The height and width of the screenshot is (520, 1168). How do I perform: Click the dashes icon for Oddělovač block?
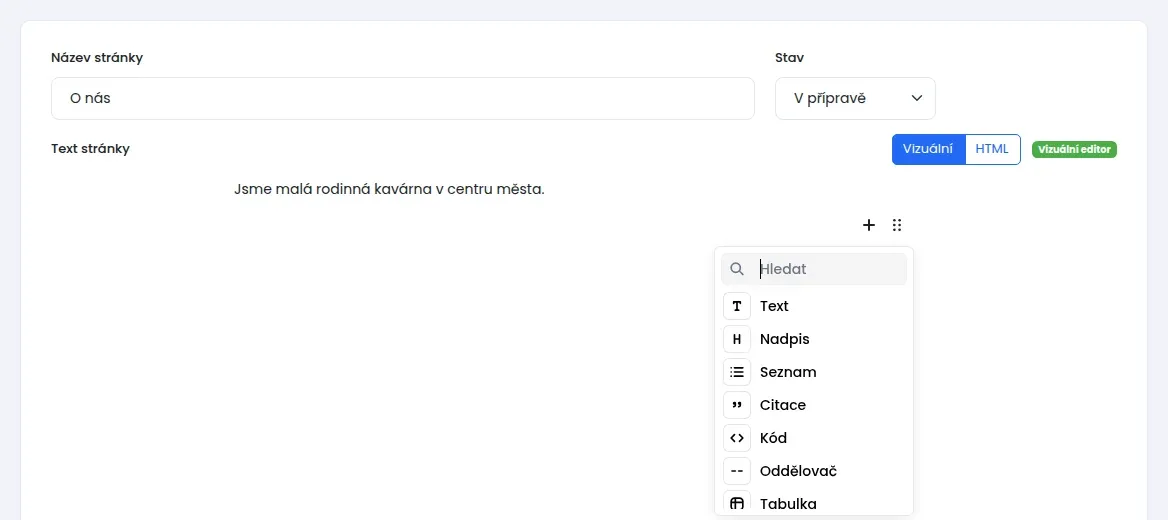click(x=737, y=471)
